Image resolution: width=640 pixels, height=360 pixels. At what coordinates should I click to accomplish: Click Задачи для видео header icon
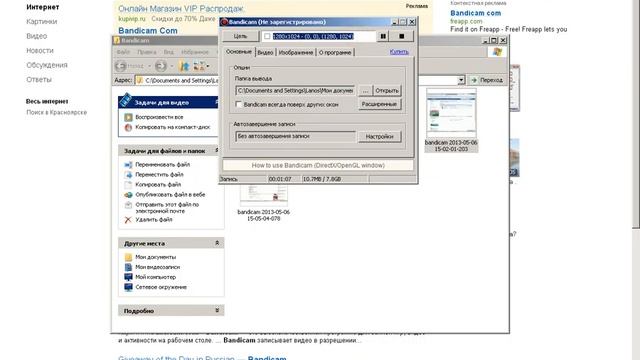click(x=126, y=100)
